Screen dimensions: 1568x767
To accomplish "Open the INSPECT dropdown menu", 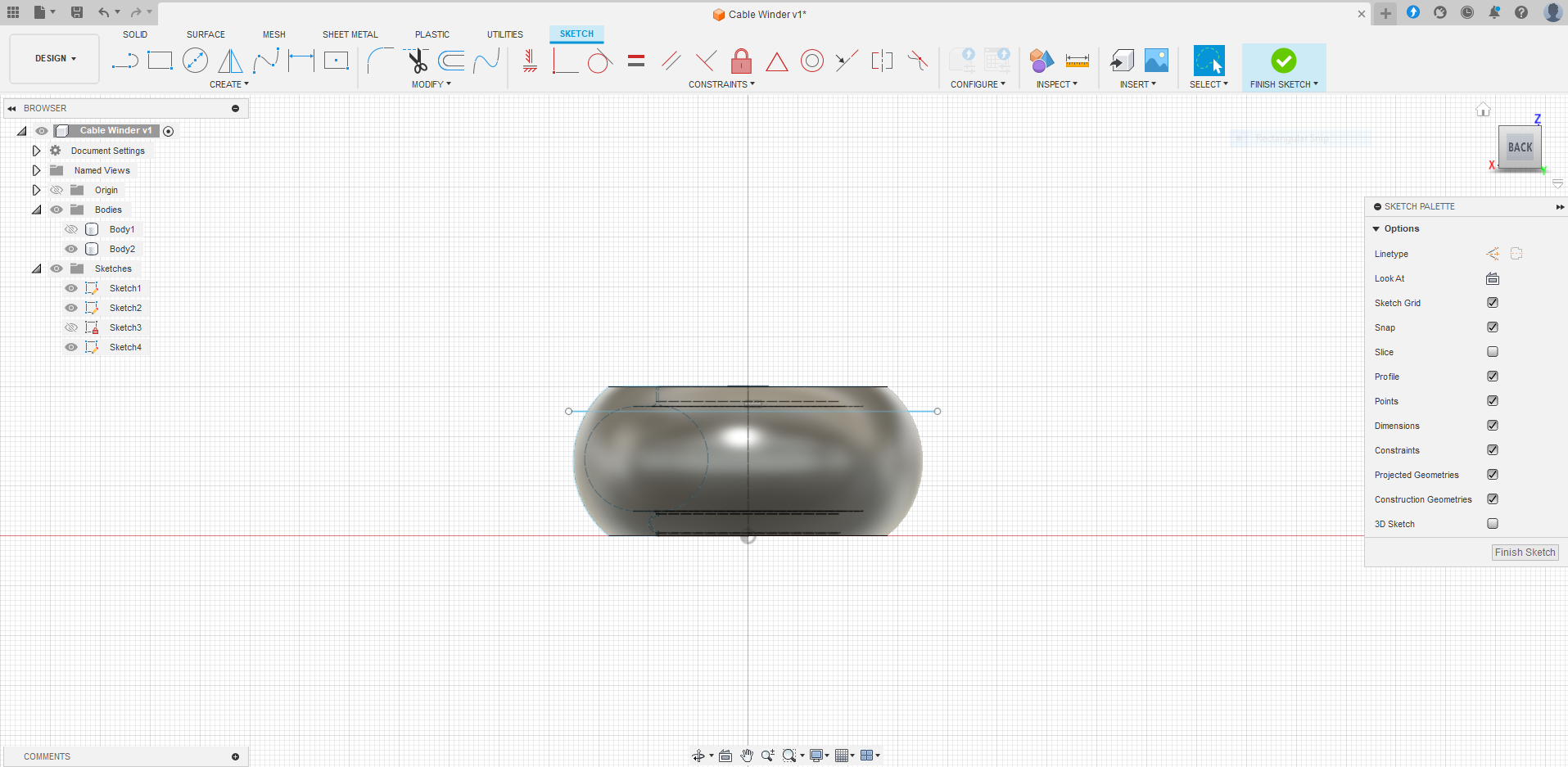I will point(1057,84).
